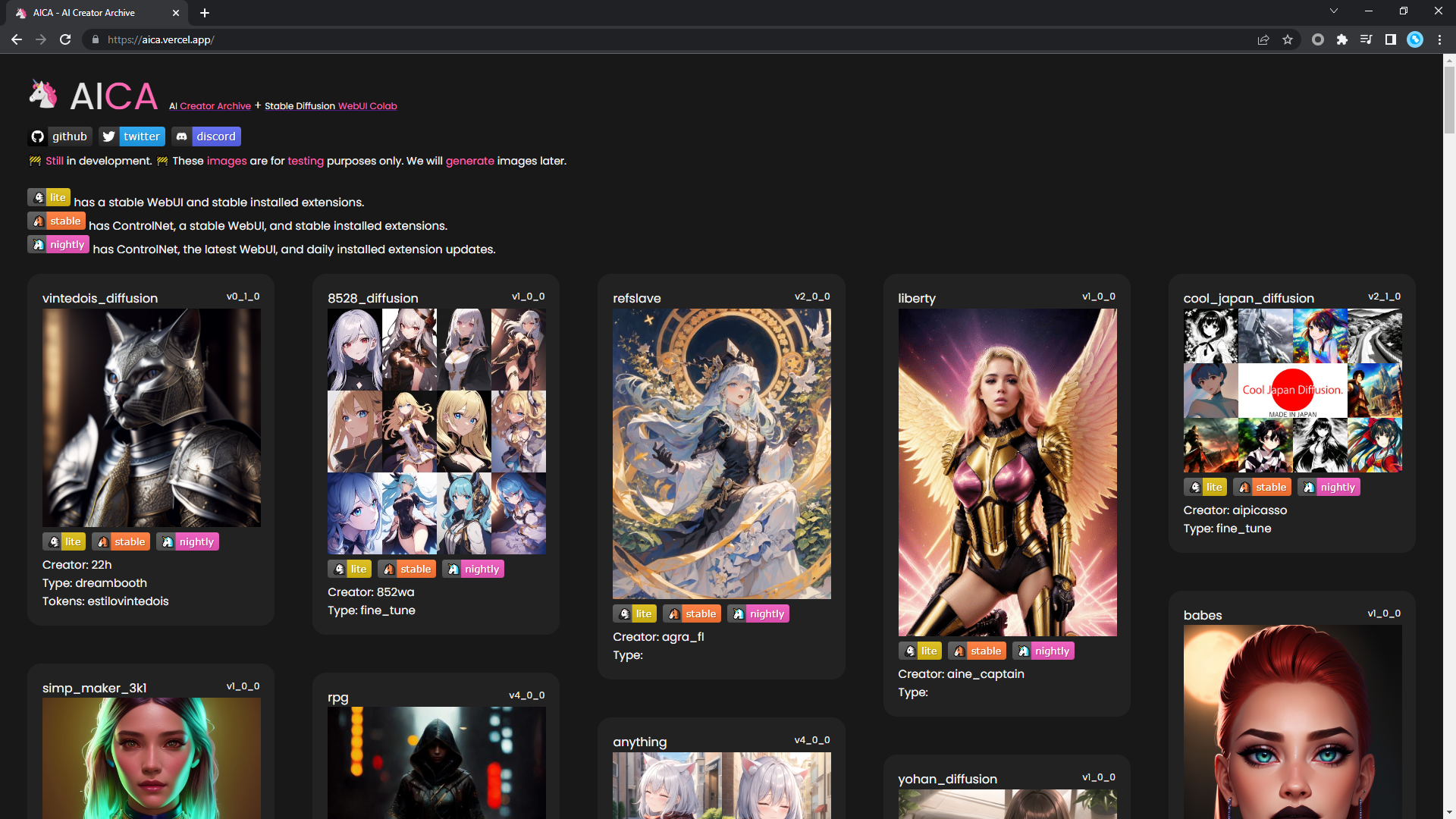Open Chrome three-dot menu
The height and width of the screenshot is (819, 1456).
click(1439, 39)
